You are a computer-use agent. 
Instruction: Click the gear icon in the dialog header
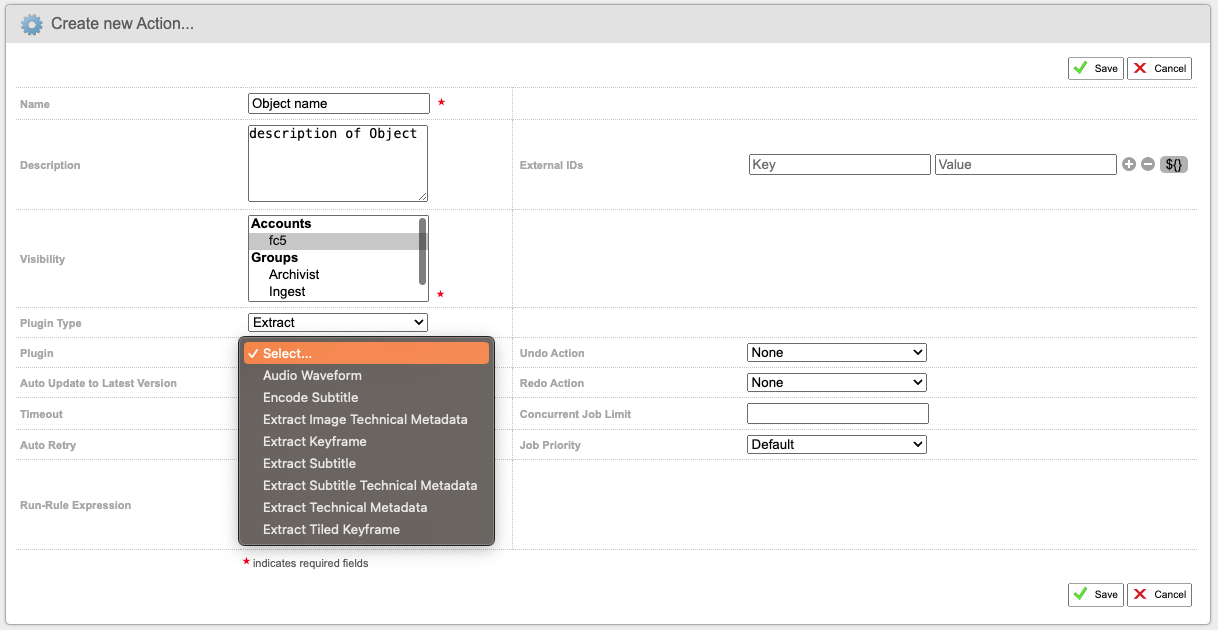coord(32,24)
